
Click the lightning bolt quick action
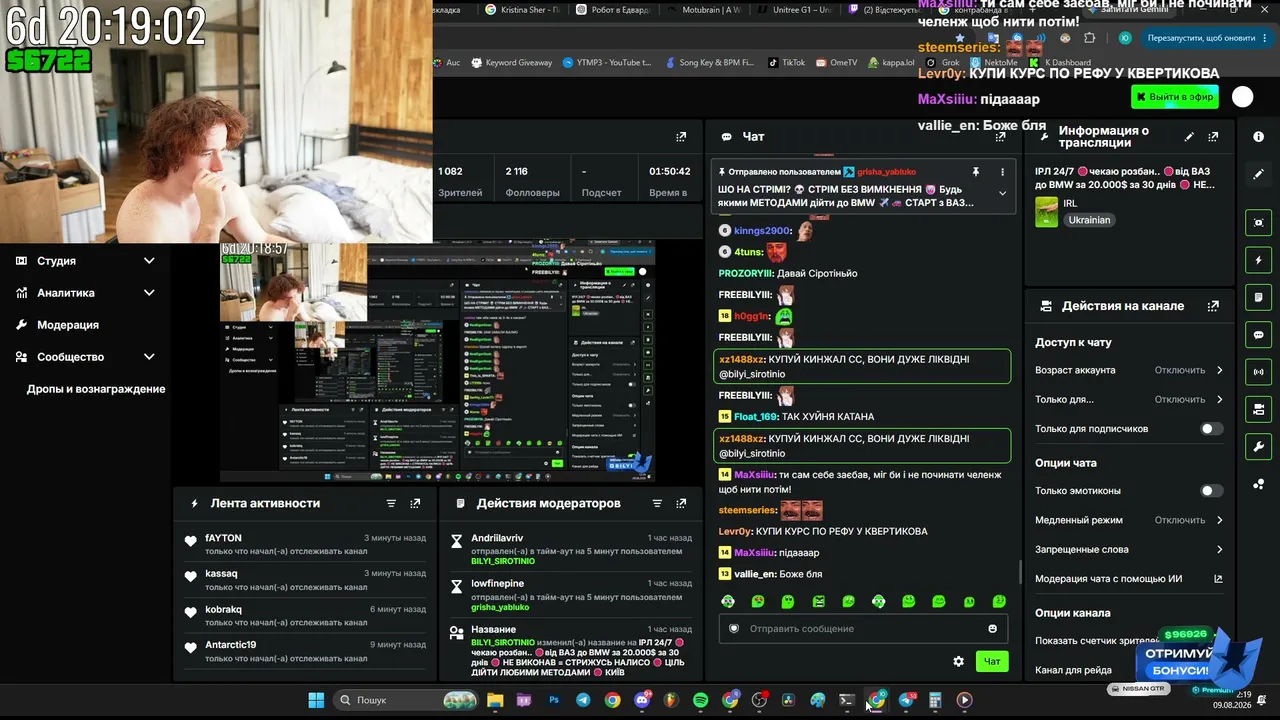(1258, 261)
